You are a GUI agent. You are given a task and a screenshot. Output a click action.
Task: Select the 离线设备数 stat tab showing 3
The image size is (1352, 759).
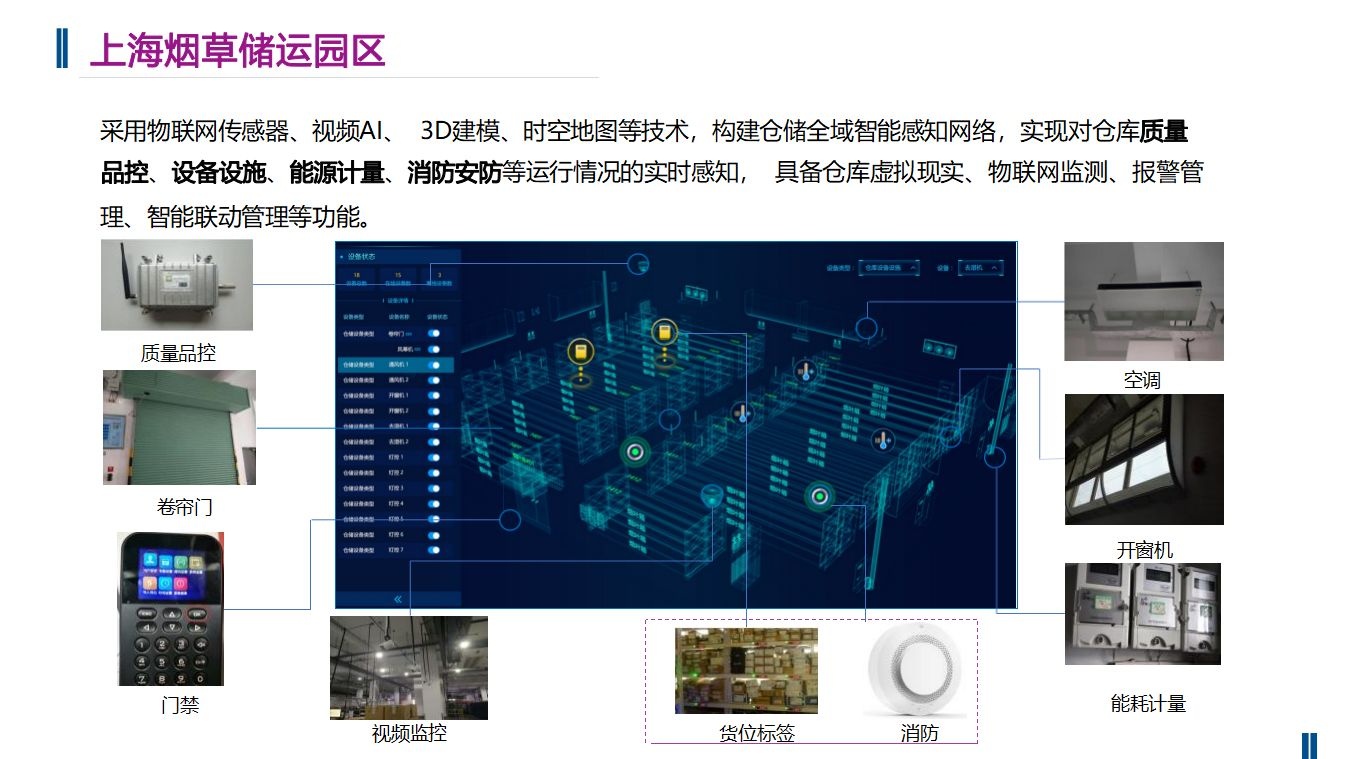pos(440,277)
